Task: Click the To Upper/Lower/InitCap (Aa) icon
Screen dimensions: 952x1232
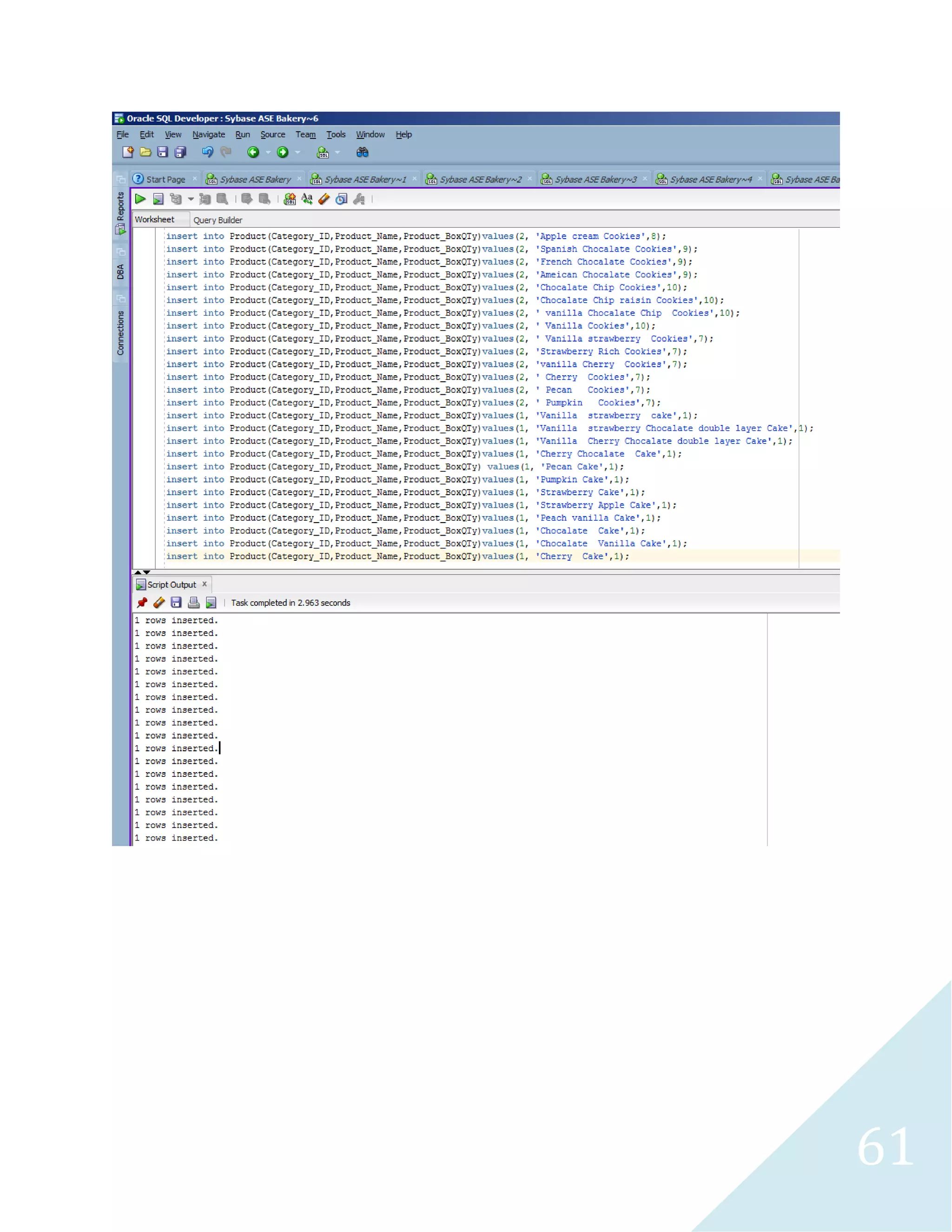Action: click(x=307, y=199)
